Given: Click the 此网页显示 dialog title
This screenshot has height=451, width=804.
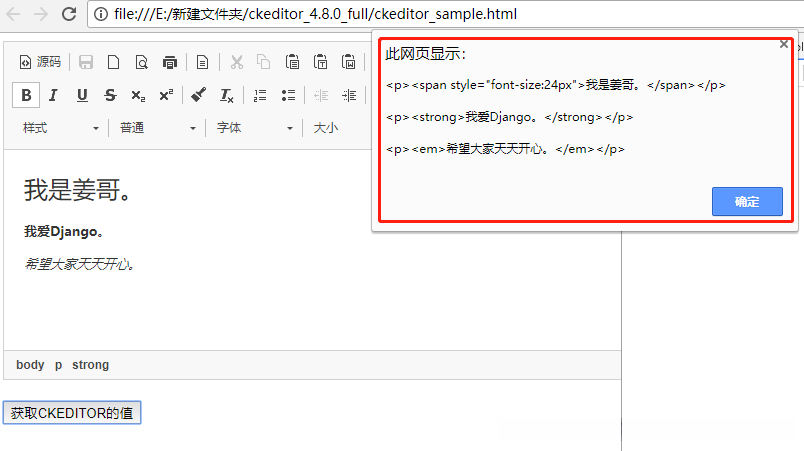Looking at the screenshot, I should pyautogui.click(x=426, y=54).
